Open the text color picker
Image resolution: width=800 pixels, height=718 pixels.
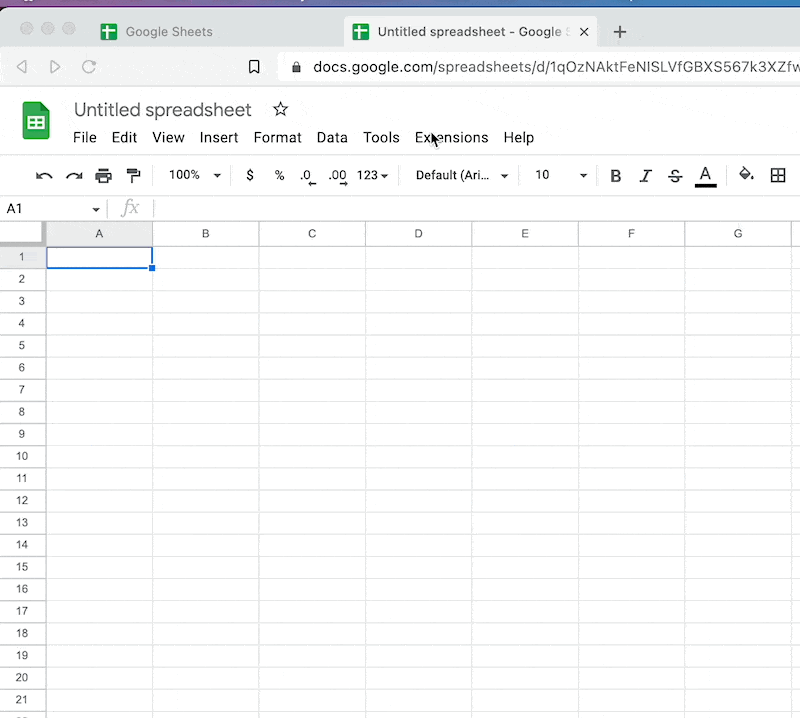click(705, 175)
